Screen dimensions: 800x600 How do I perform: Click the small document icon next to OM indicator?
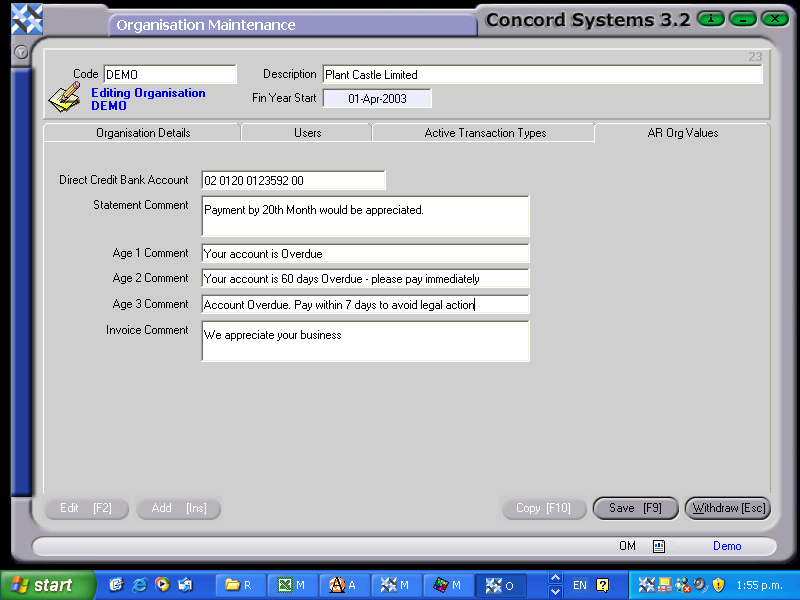657,546
